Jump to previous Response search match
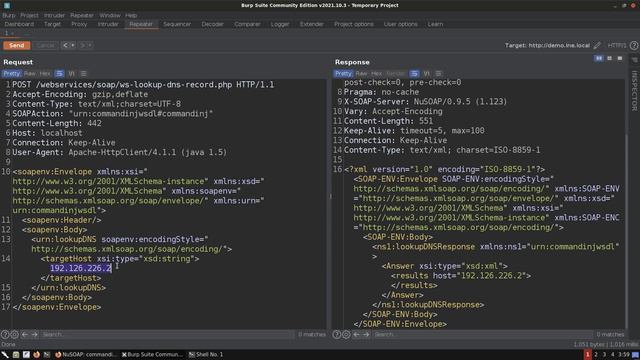 coord(356,334)
